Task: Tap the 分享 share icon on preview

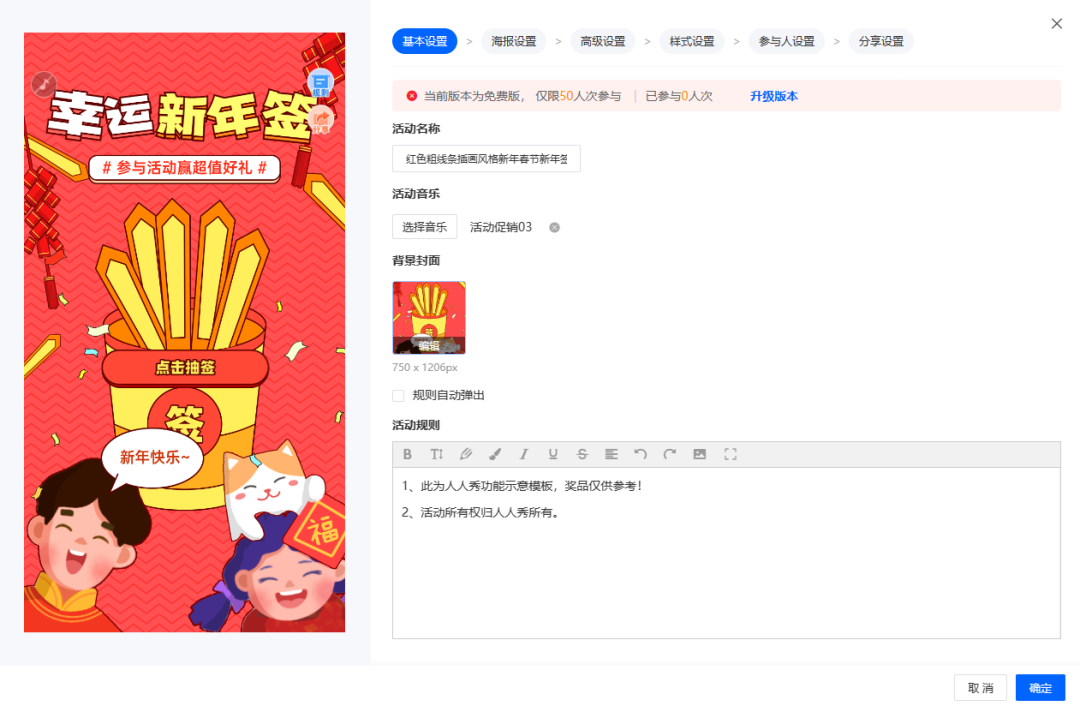Action: click(321, 121)
